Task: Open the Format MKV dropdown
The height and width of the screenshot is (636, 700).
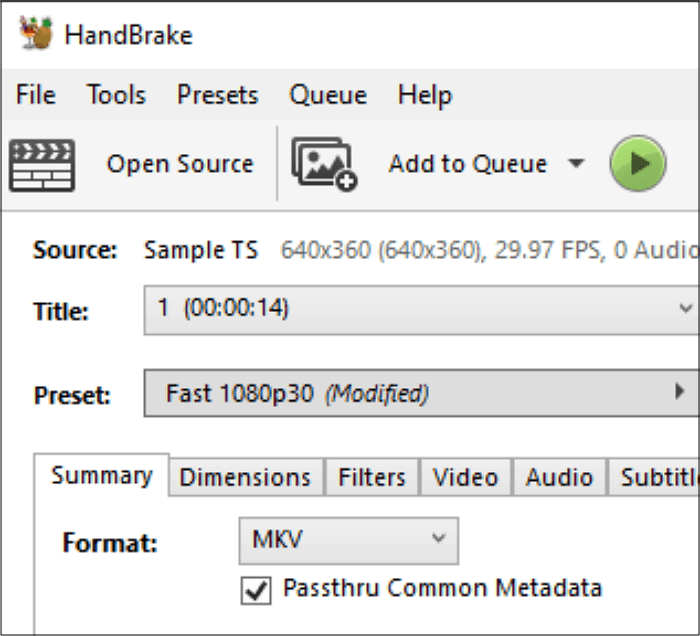Action: click(348, 540)
